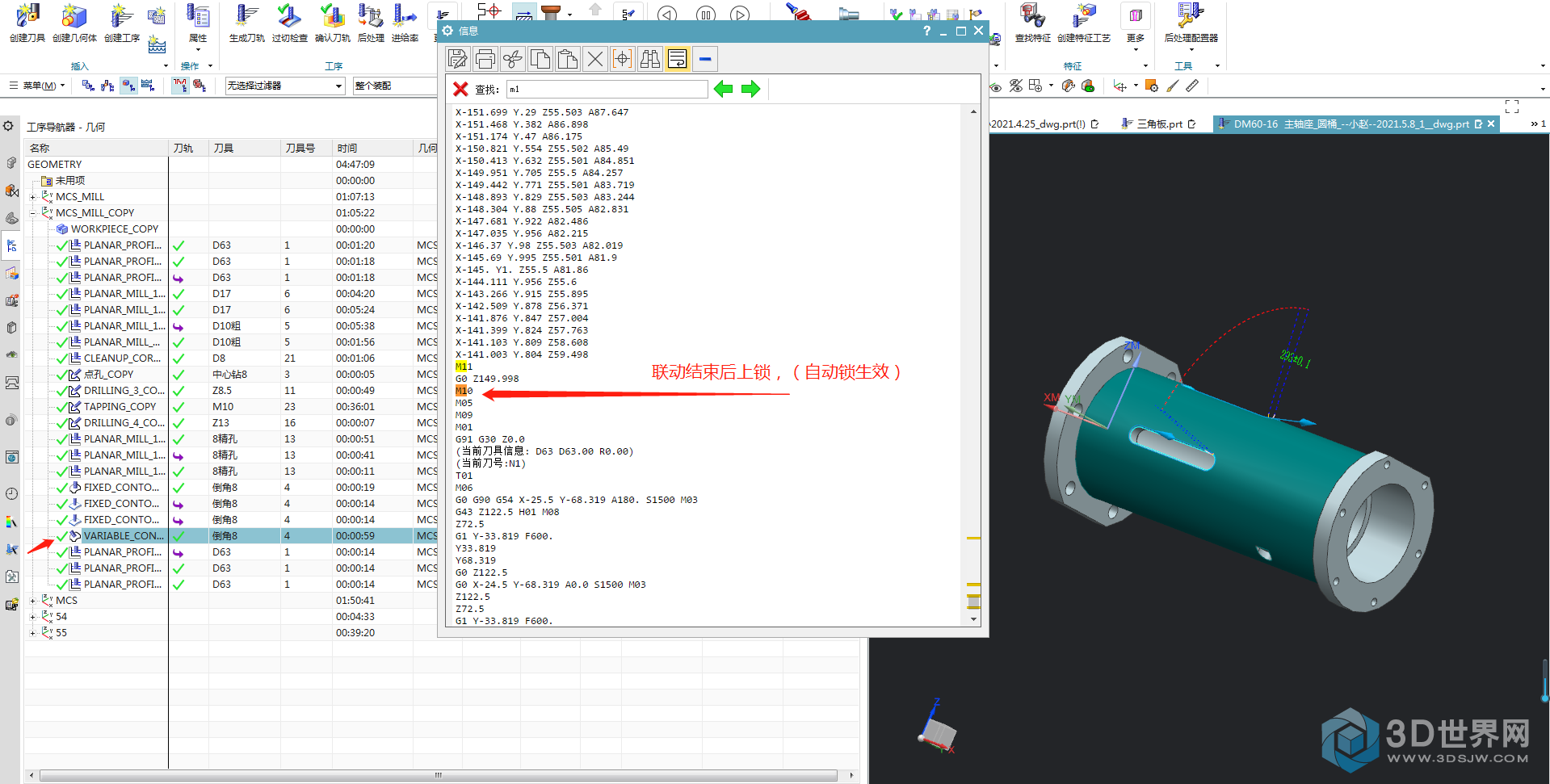Click the Post Process (后处理) icon
Viewport: 1550px width, 784px height.
click(x=371, y=16)
